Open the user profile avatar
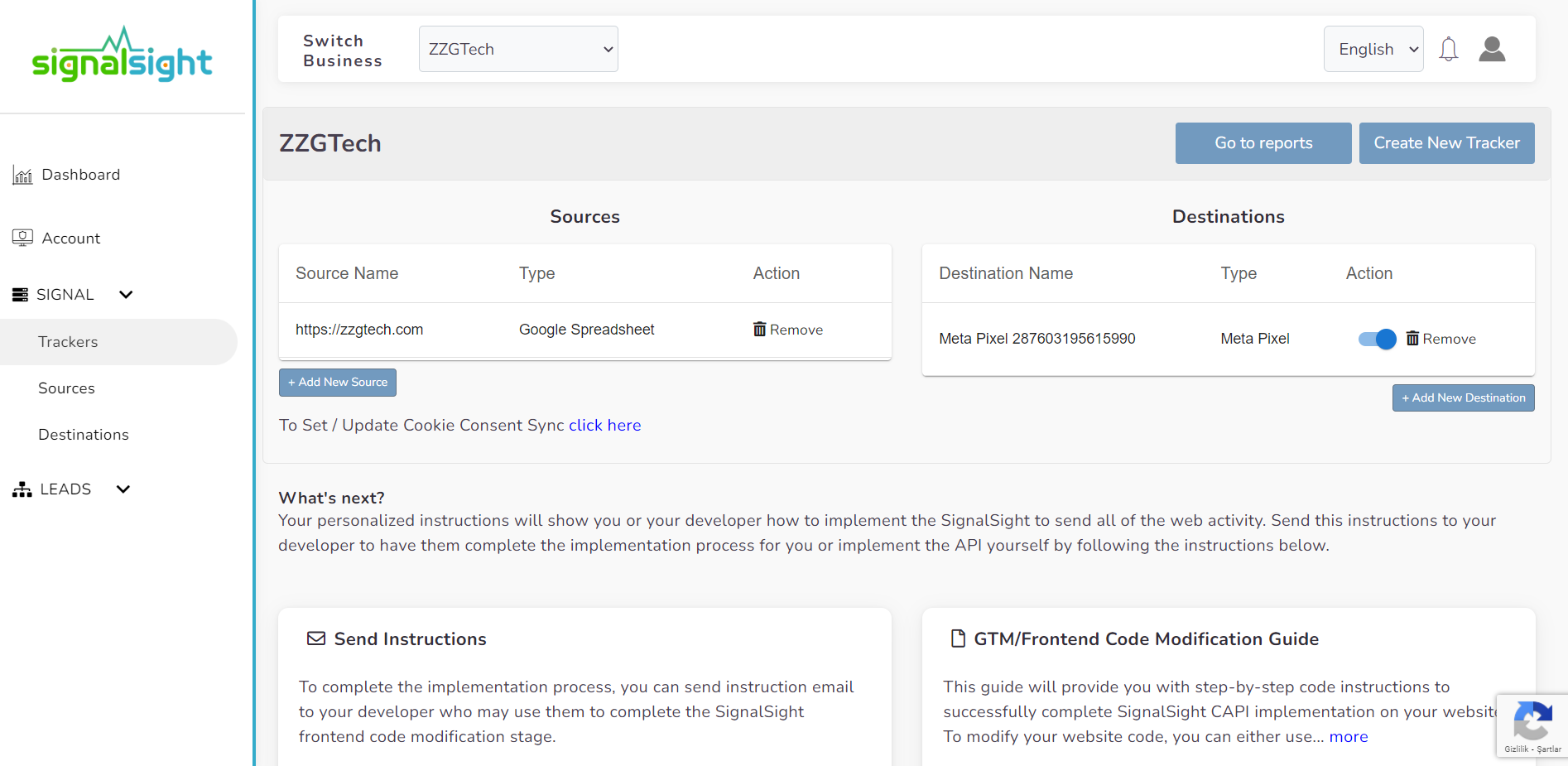The height and width of the screenshot is (766, 1568). click(x=1492, y=49)
